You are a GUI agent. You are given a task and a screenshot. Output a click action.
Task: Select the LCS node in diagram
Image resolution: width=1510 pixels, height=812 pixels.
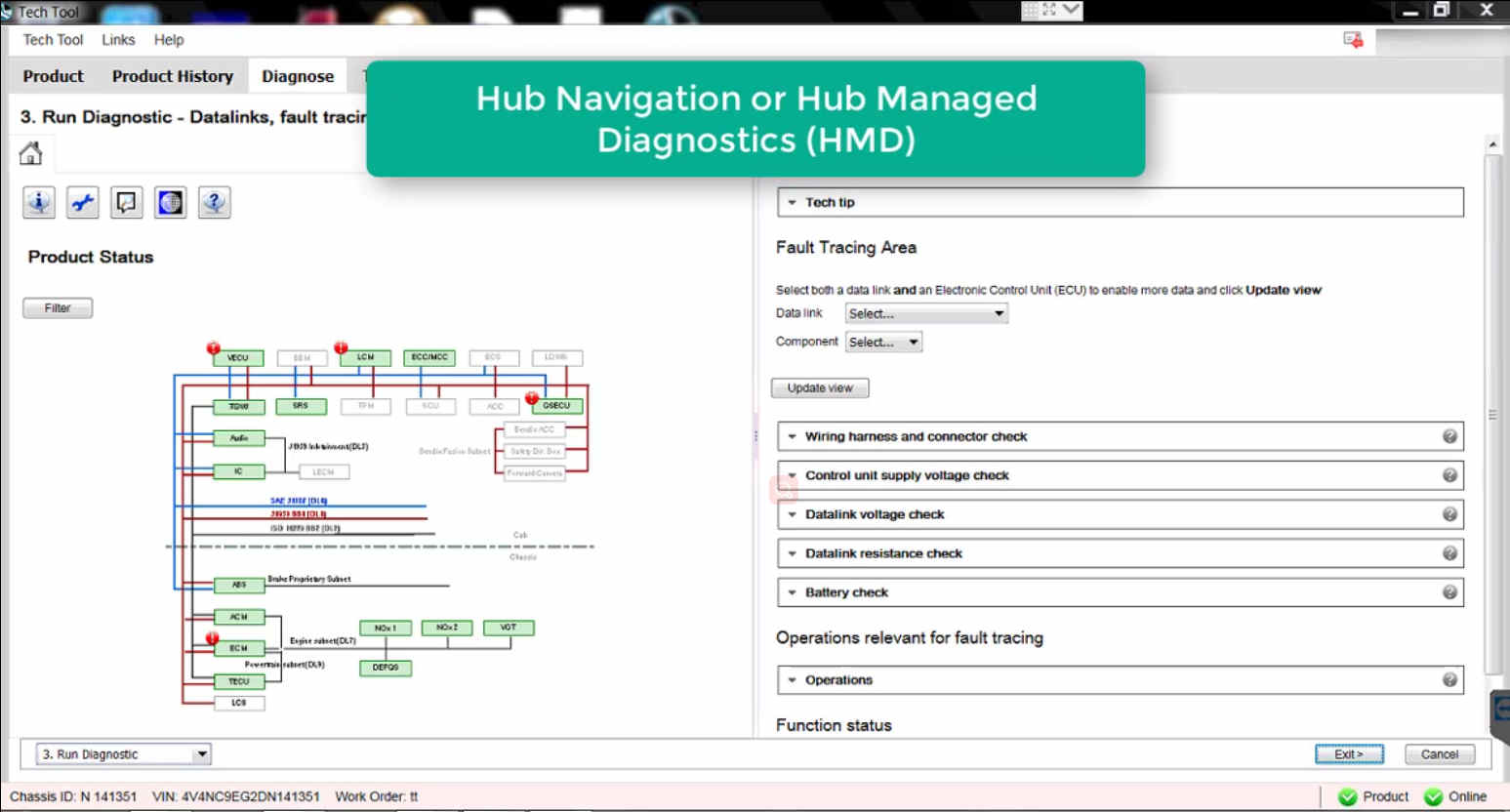pos(239,703)
